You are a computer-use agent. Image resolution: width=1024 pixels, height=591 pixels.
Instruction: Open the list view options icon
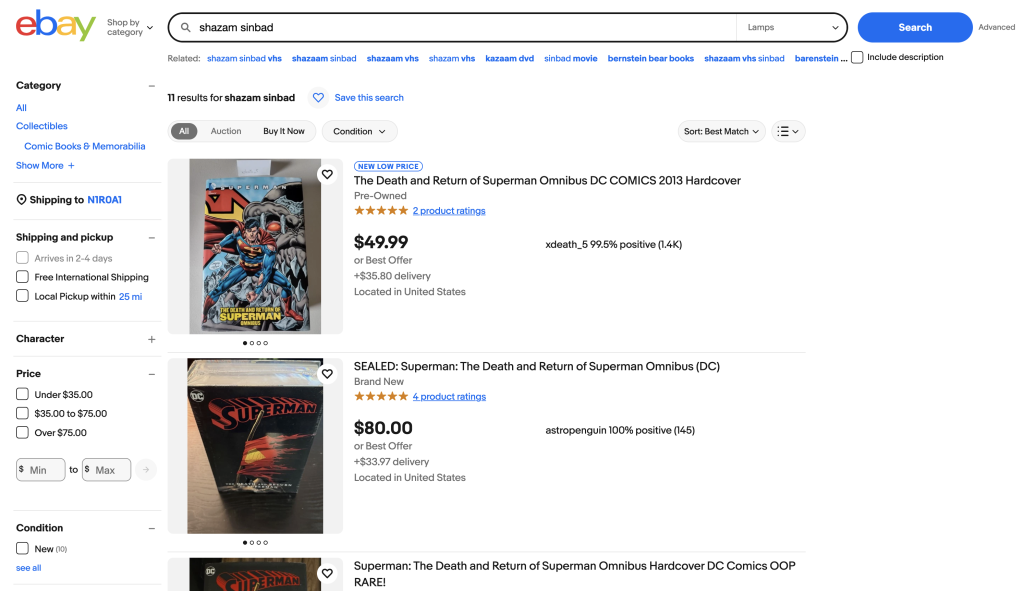(x=788, y=131)
